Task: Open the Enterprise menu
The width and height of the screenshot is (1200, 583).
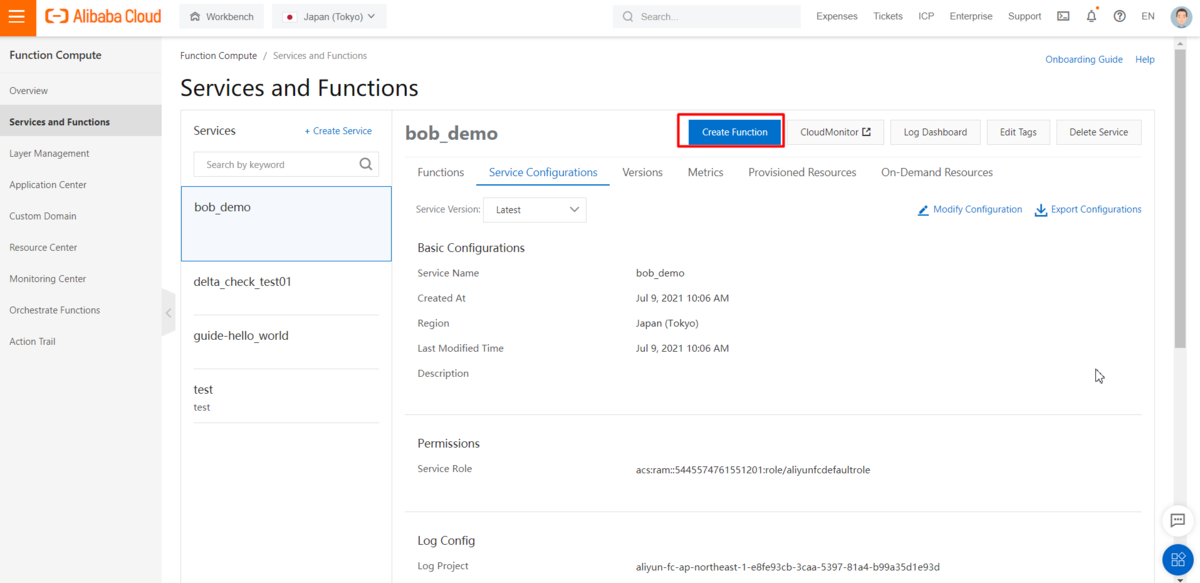Action: coord(971,16)
